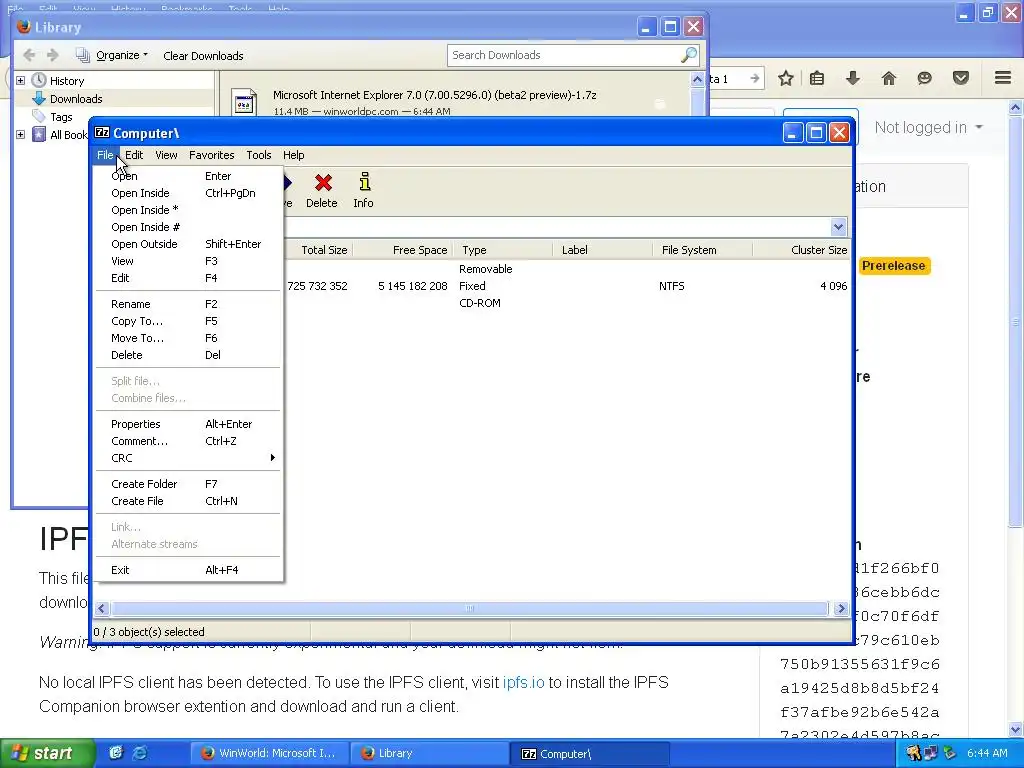Sort by the Cluster Size column header

coord(802,250)
